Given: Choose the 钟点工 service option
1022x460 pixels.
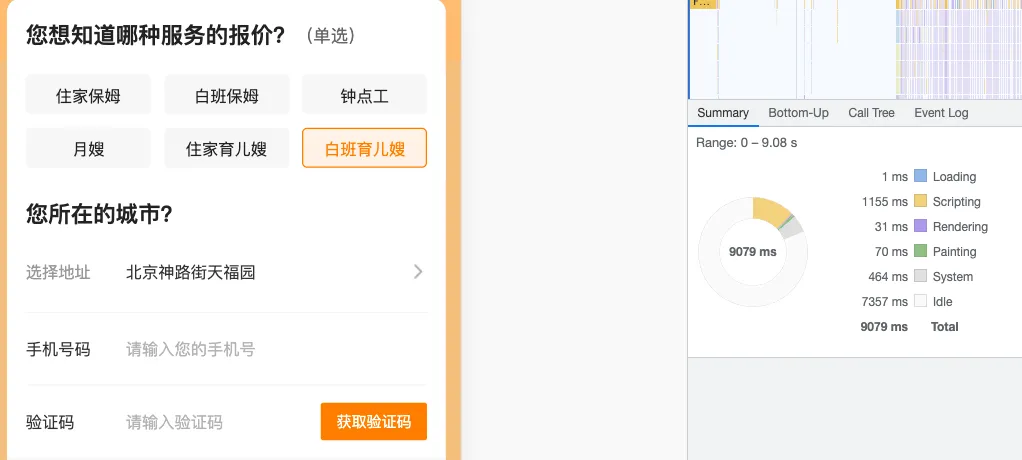Looking at the screenshot, I should pos(364,95).
